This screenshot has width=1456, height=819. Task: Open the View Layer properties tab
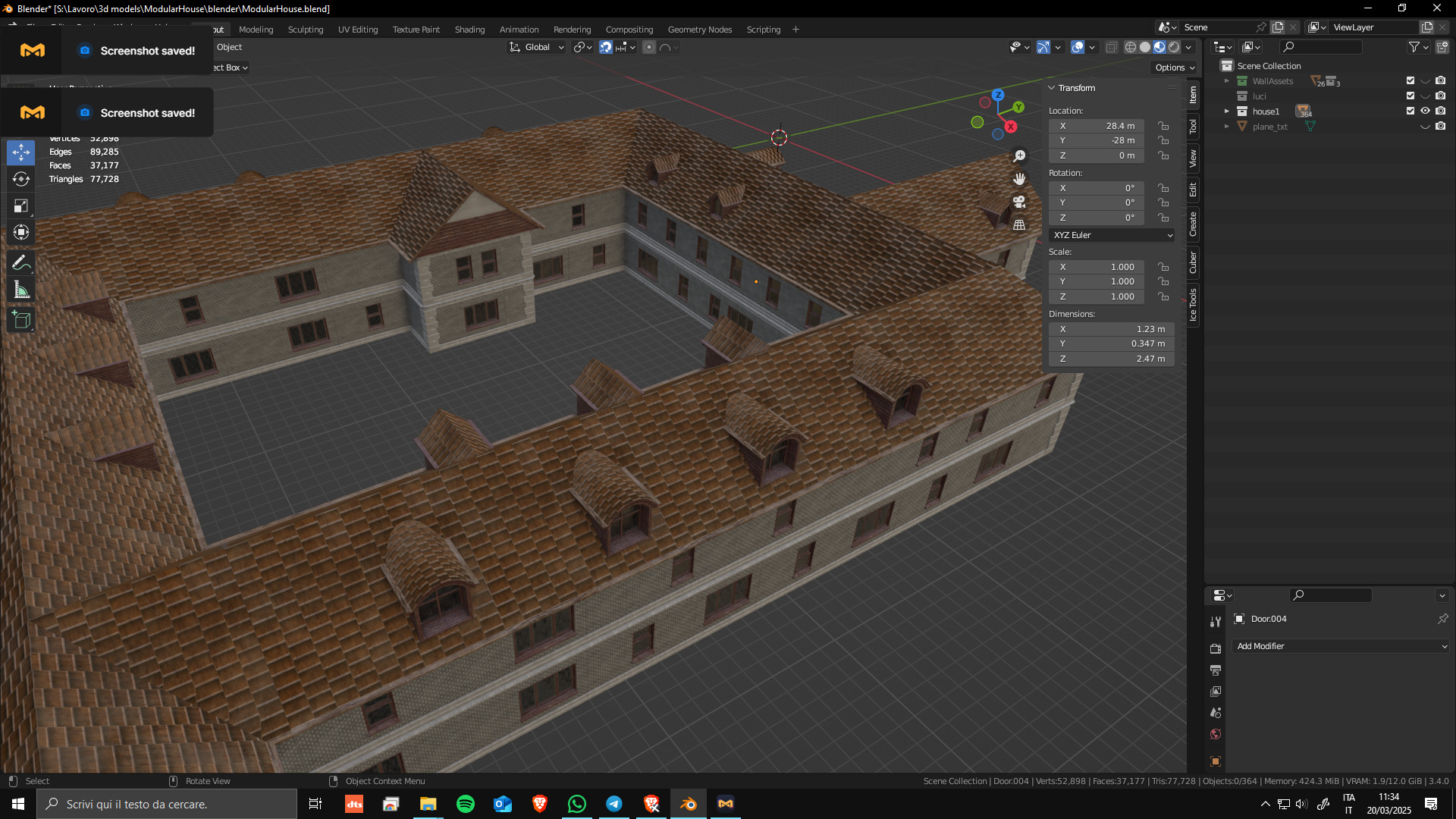(x=1216, y=692)
